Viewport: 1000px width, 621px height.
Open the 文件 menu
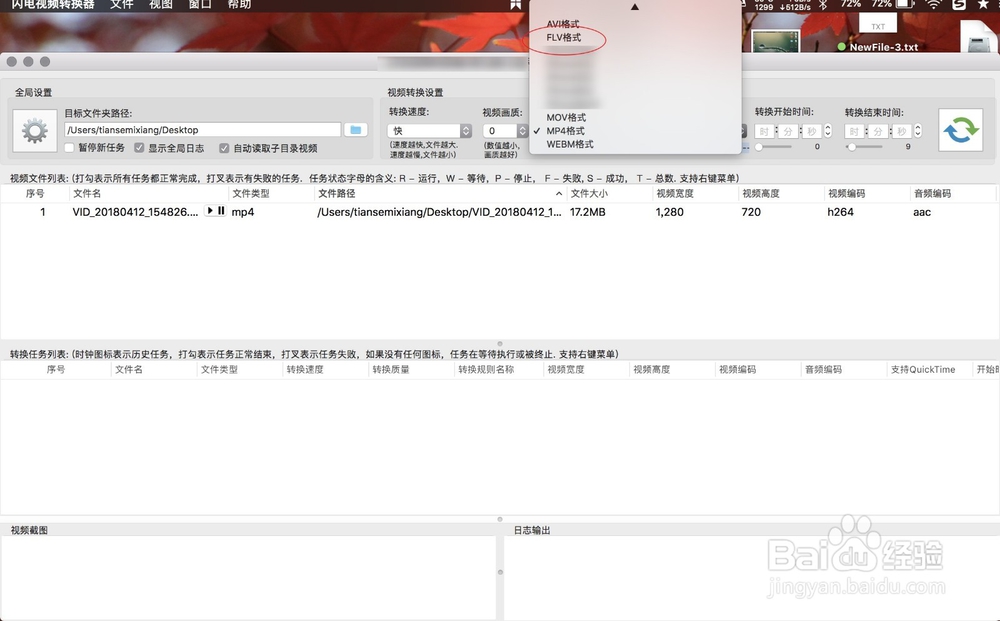(122, 5)
